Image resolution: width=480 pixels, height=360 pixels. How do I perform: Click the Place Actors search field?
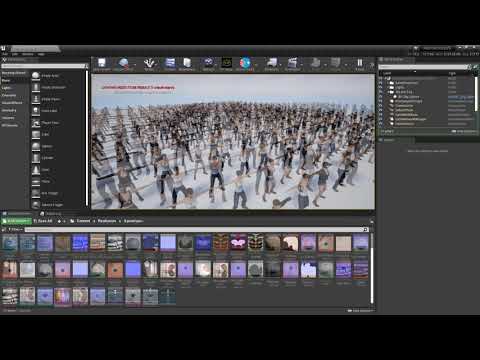pos(43,66)
